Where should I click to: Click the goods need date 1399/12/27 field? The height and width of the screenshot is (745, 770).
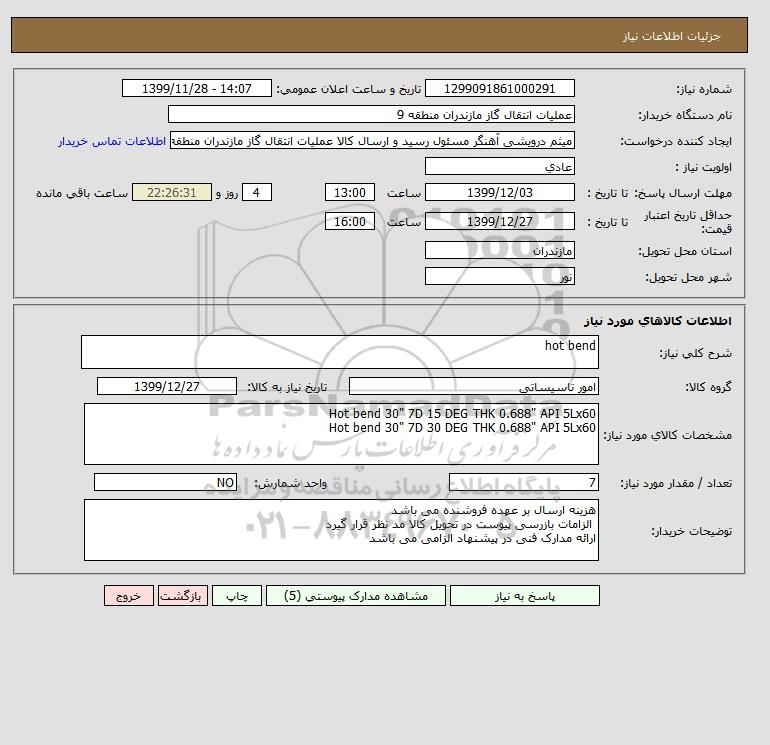coord(167,386)
